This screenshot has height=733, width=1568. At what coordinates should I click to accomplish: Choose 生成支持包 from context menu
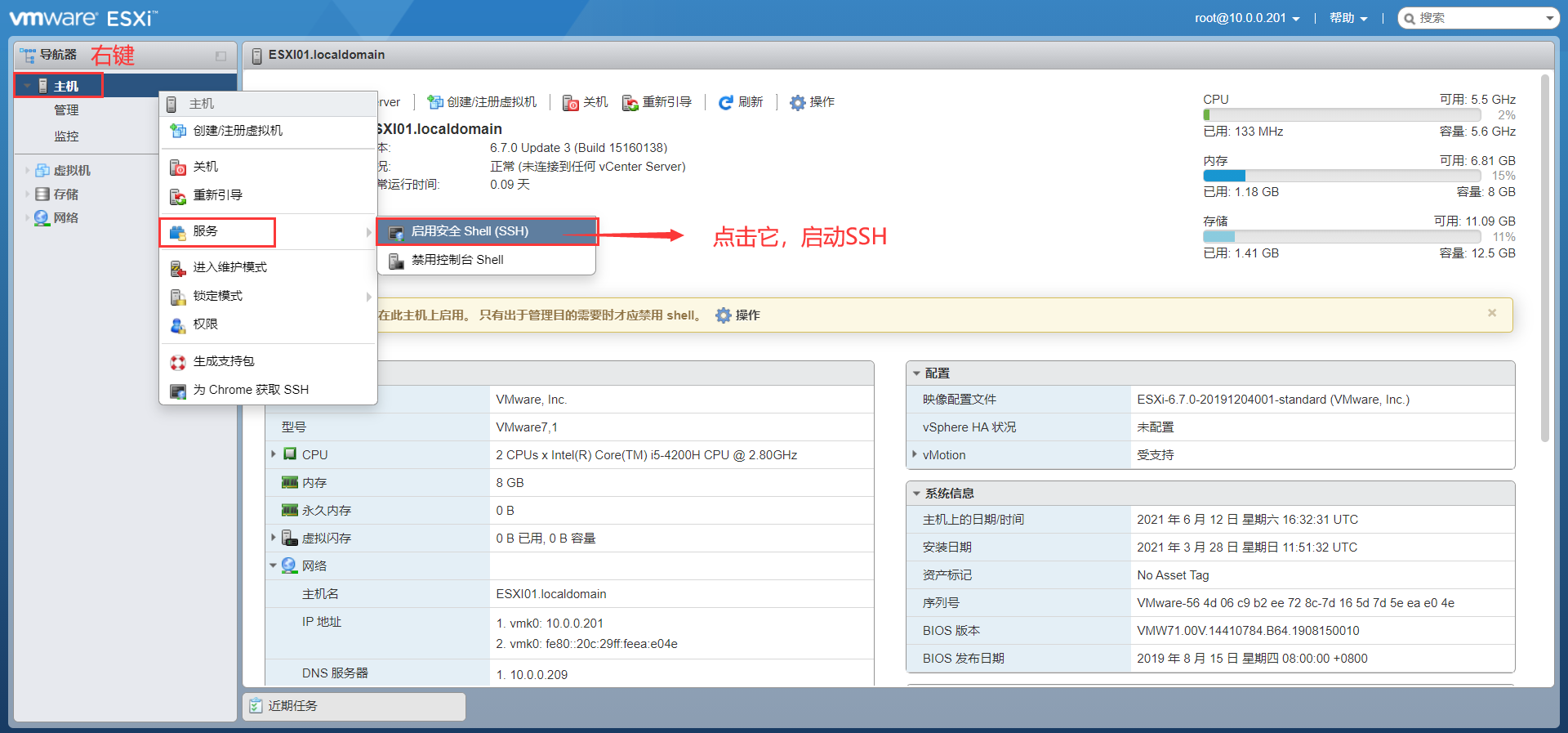pyautogui.click(x=267, y=361)
